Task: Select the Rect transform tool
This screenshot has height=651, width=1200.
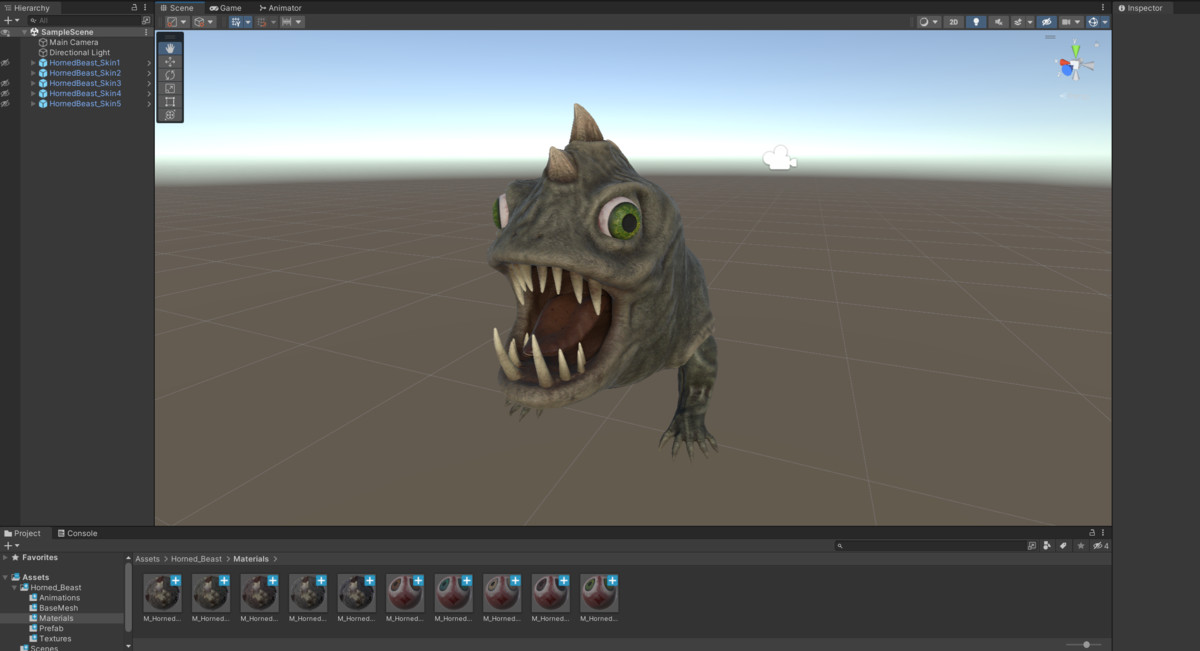Action: click(170, 102)
